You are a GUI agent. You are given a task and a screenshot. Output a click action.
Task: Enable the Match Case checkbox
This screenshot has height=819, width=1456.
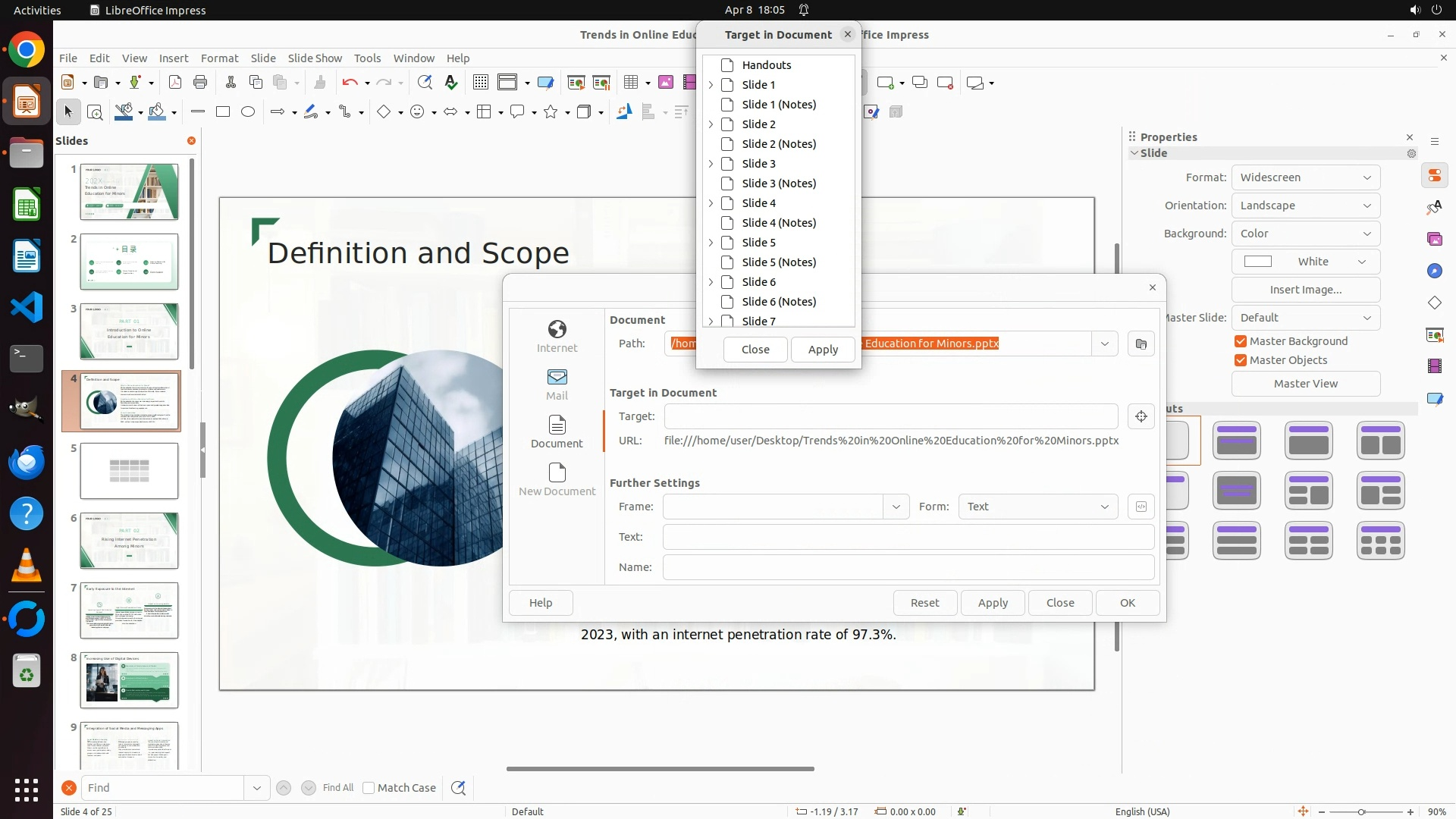pos(369,788)
